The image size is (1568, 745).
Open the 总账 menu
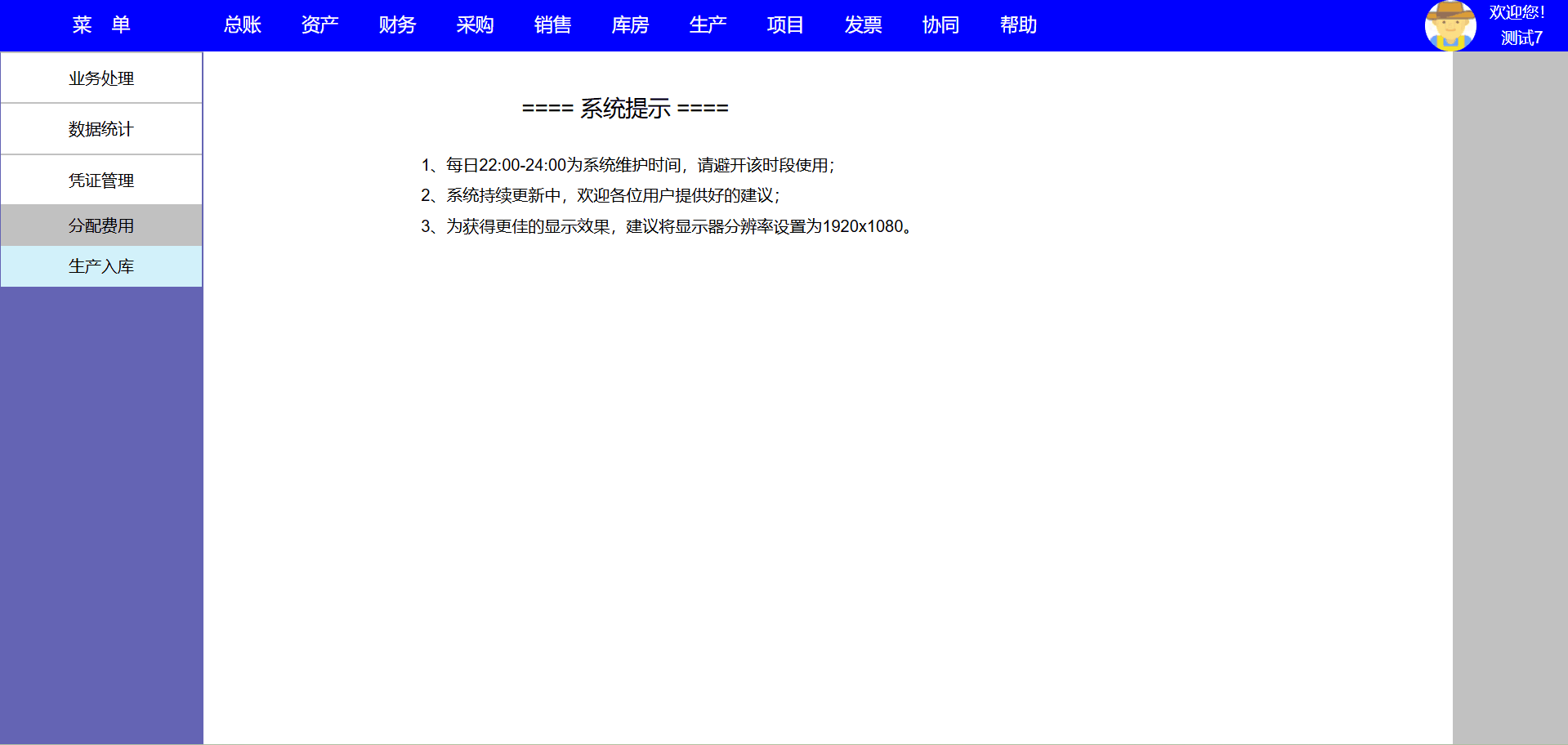click(243, 25)
